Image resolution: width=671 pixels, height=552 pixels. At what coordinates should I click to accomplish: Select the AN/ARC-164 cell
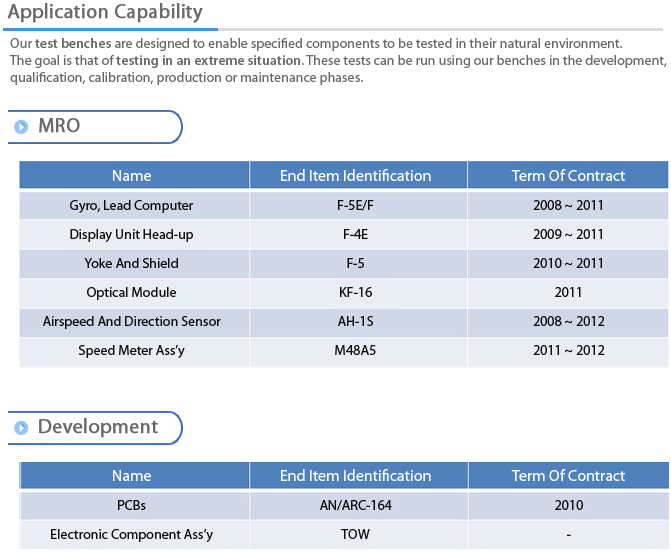click(358, 506)
